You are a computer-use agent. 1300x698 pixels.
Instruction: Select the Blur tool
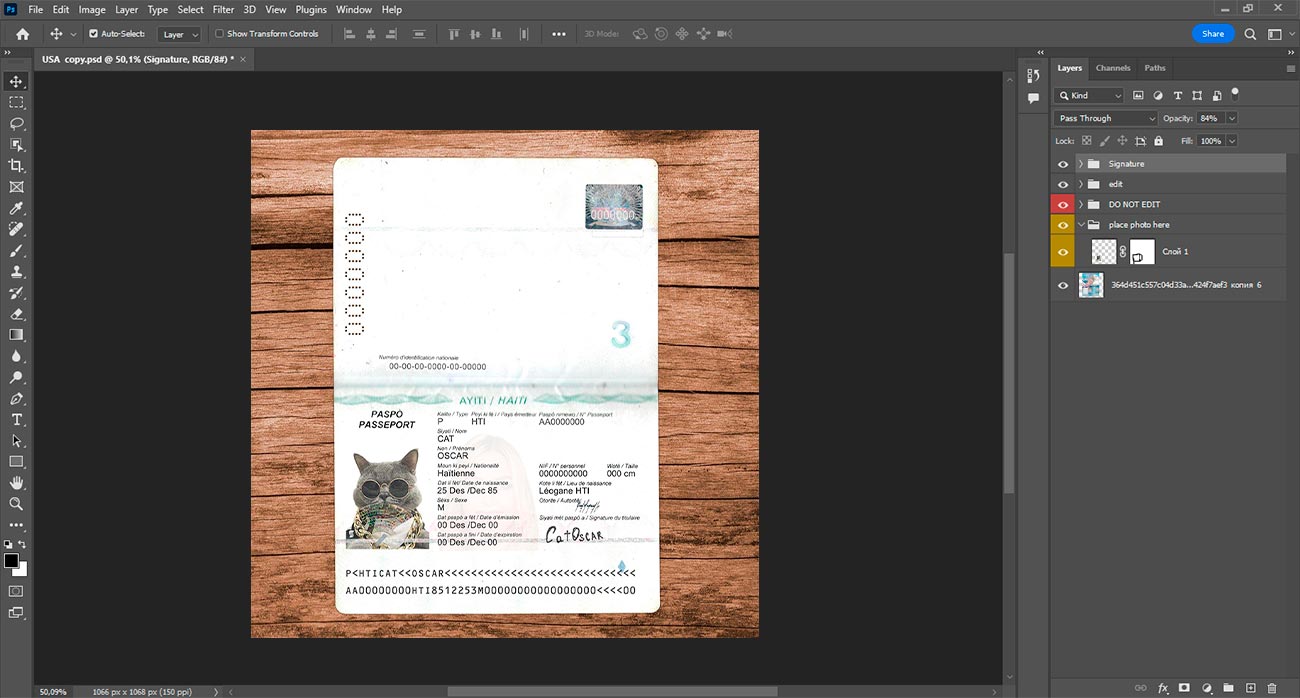pos(16,356)
